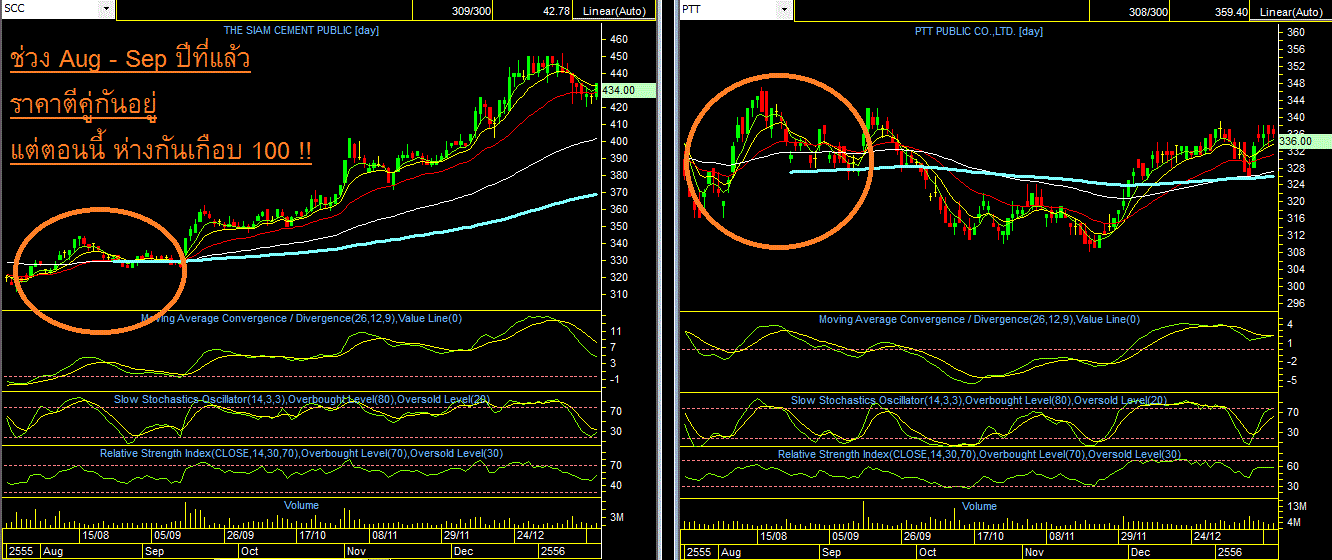
Task: Click Linear(Auto) scale button on PTT chart
Action: (1290, 11)
